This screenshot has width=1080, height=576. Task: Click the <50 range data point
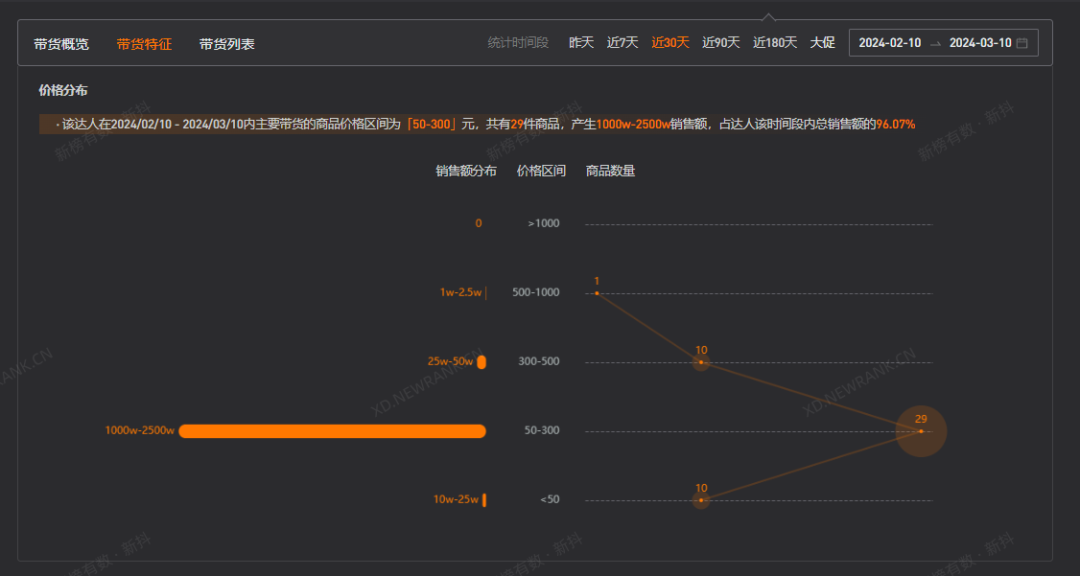point(701,500)
